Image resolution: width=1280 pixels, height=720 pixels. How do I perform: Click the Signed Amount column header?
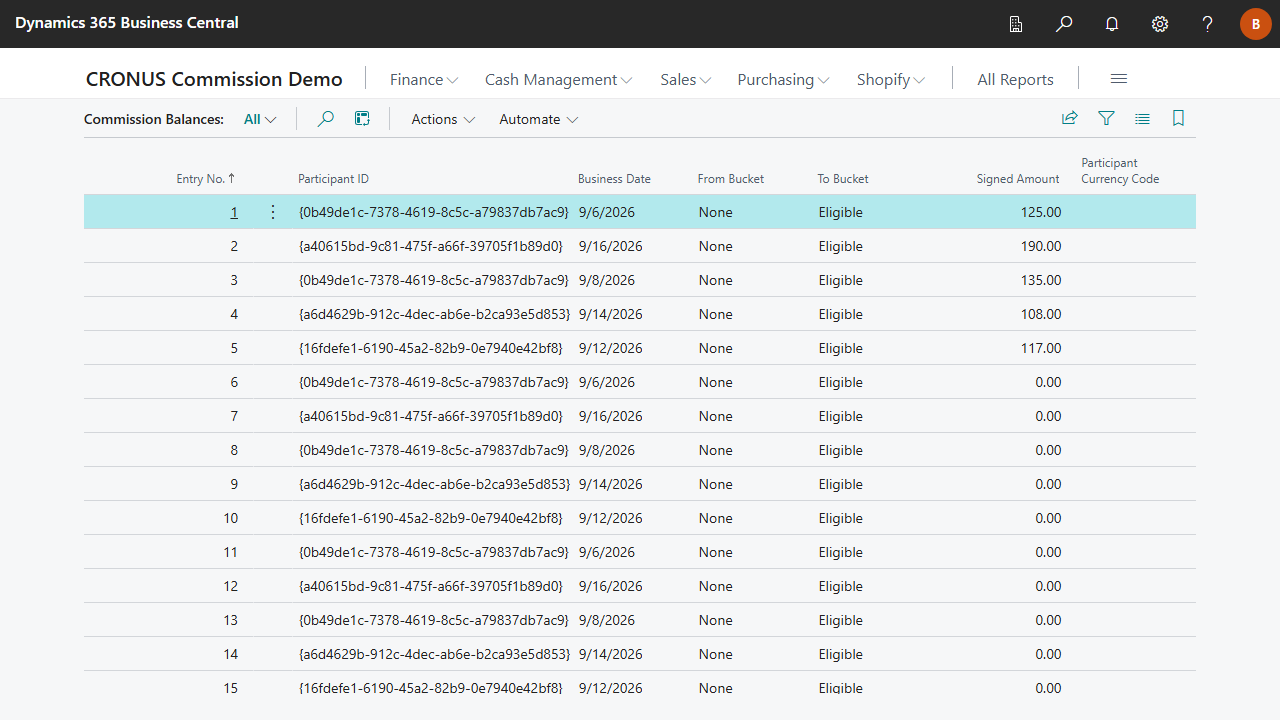[x=1018, y=179]
